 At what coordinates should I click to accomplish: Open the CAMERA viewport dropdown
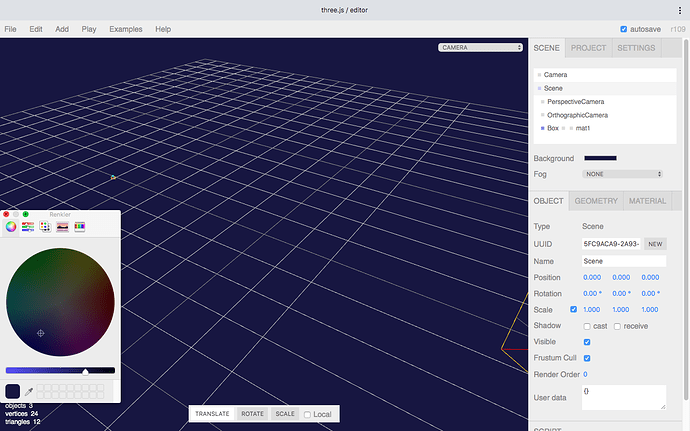click(x=480, y=48)
